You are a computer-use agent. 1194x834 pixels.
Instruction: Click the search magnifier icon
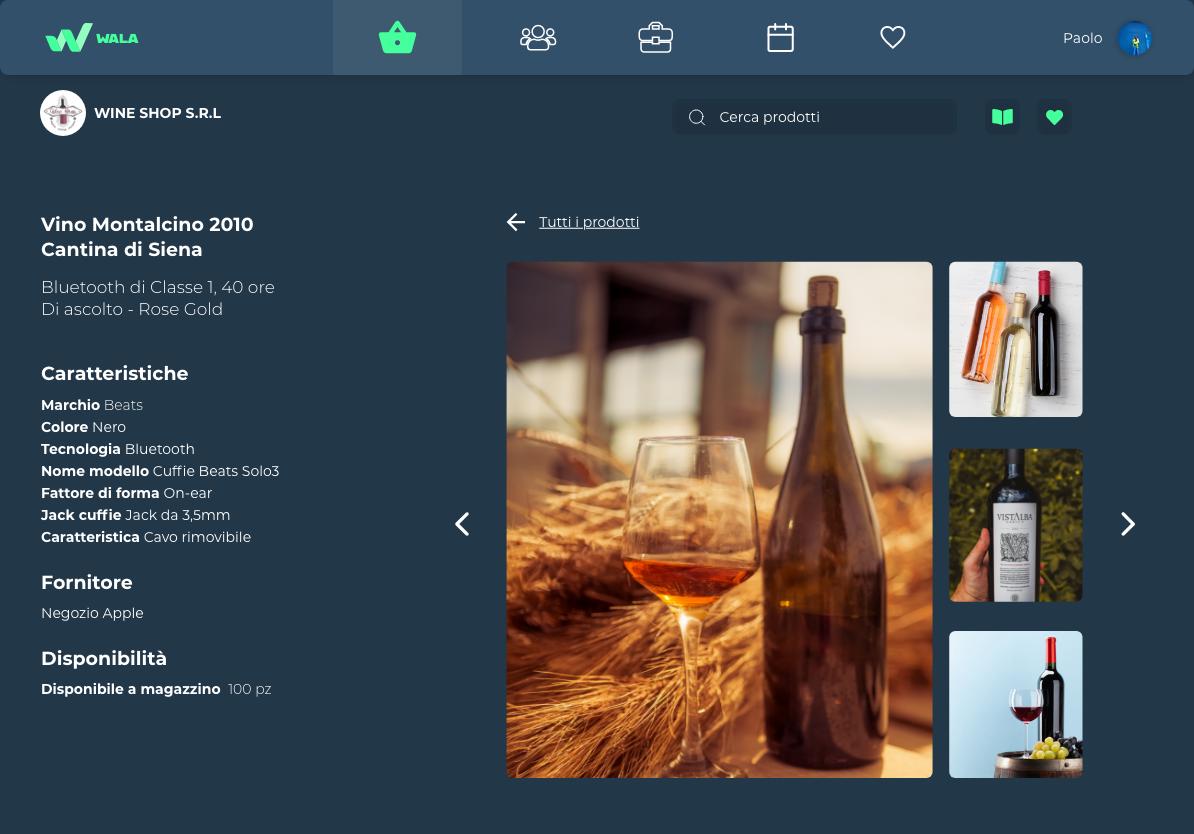point(696,117)
